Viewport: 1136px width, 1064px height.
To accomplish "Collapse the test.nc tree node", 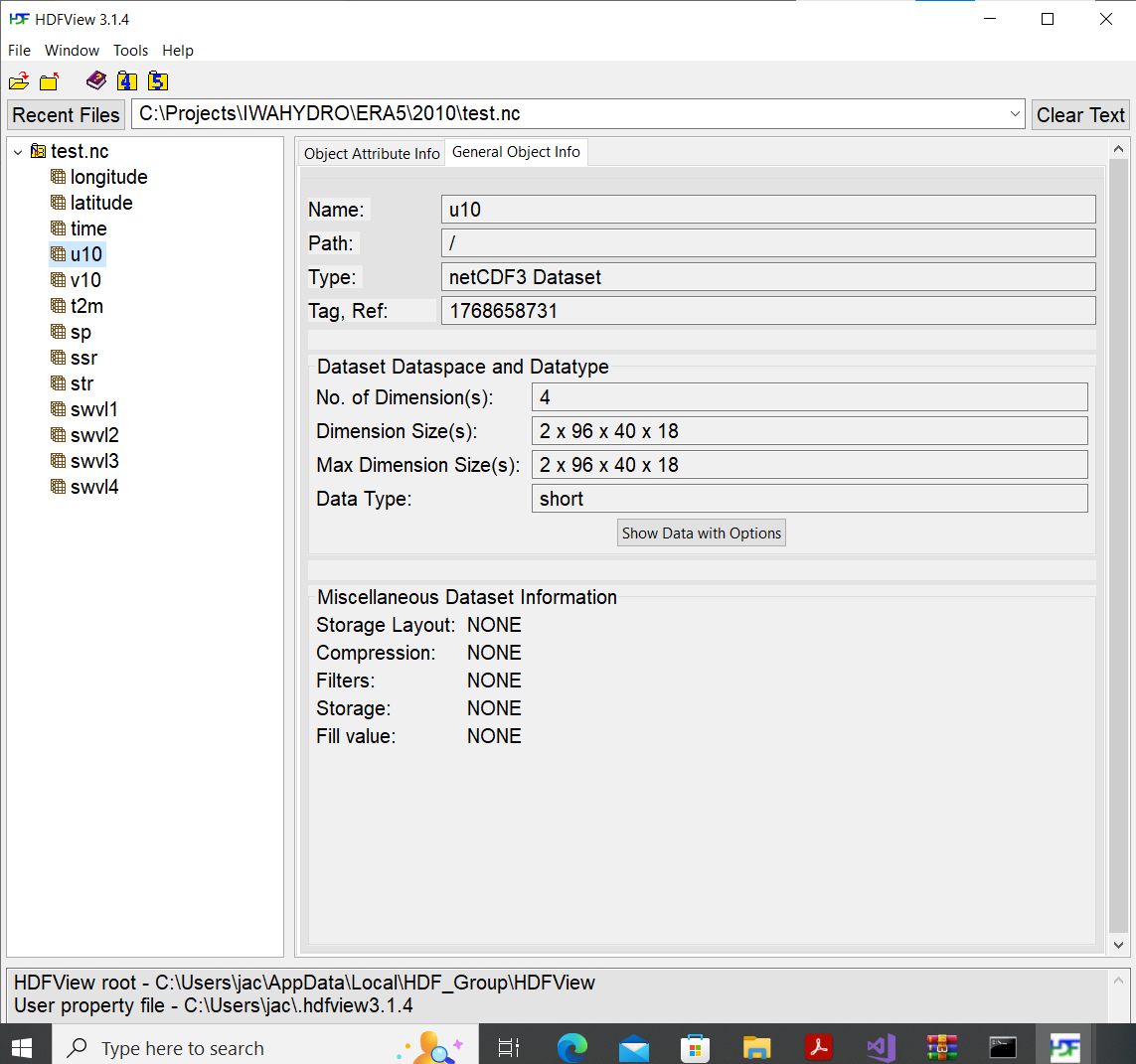I will pos(17,151).
